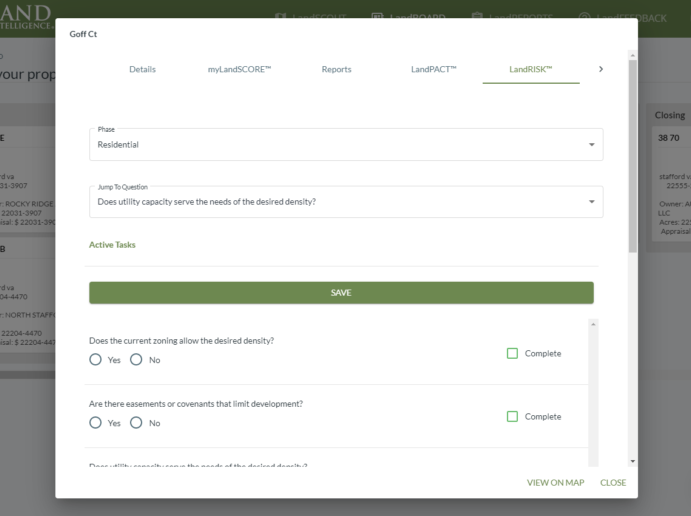
Task: Check Complete for easements or covenants question
Action: pyautogui.click(x=512, y=416)
